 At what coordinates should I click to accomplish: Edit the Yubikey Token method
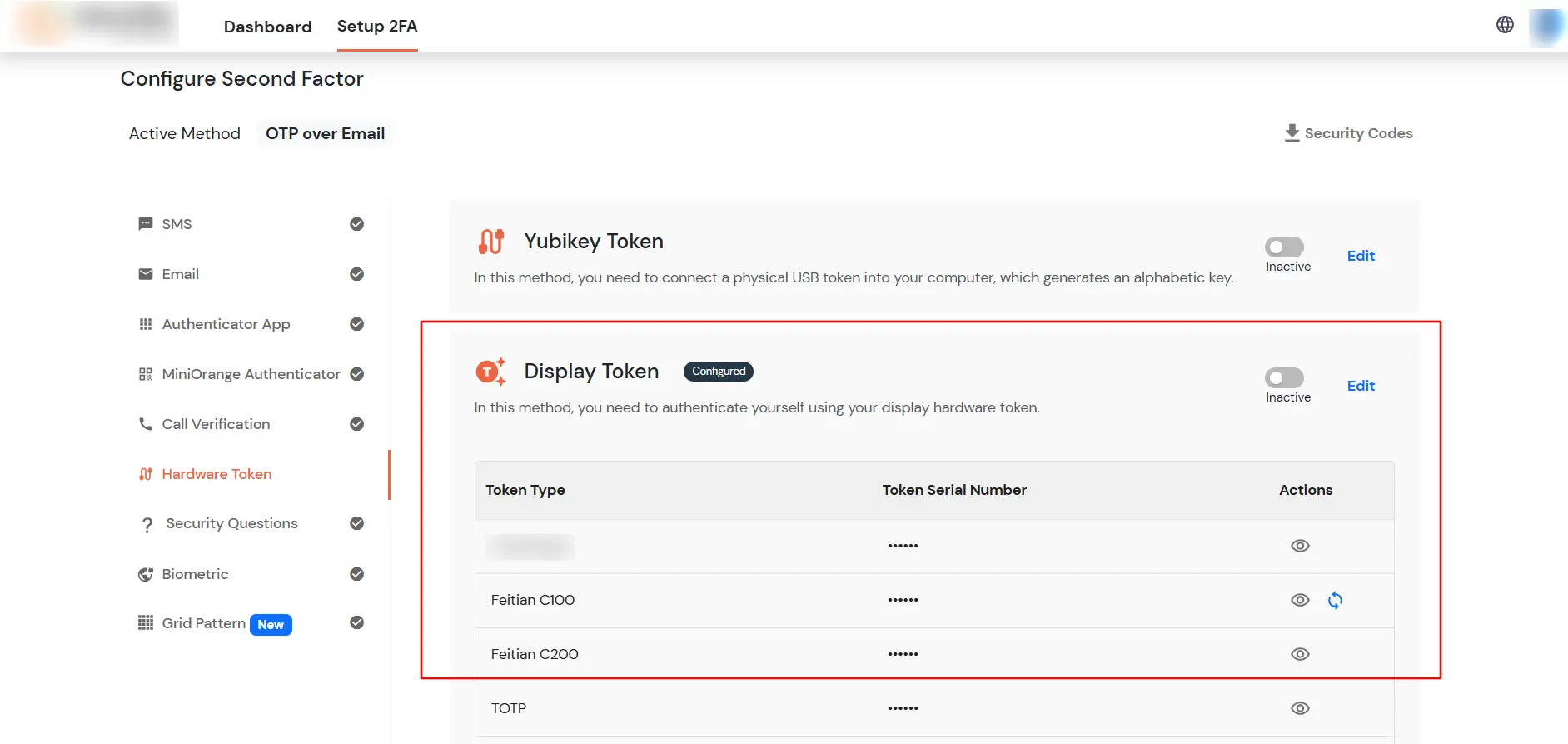pos(1361,256)
